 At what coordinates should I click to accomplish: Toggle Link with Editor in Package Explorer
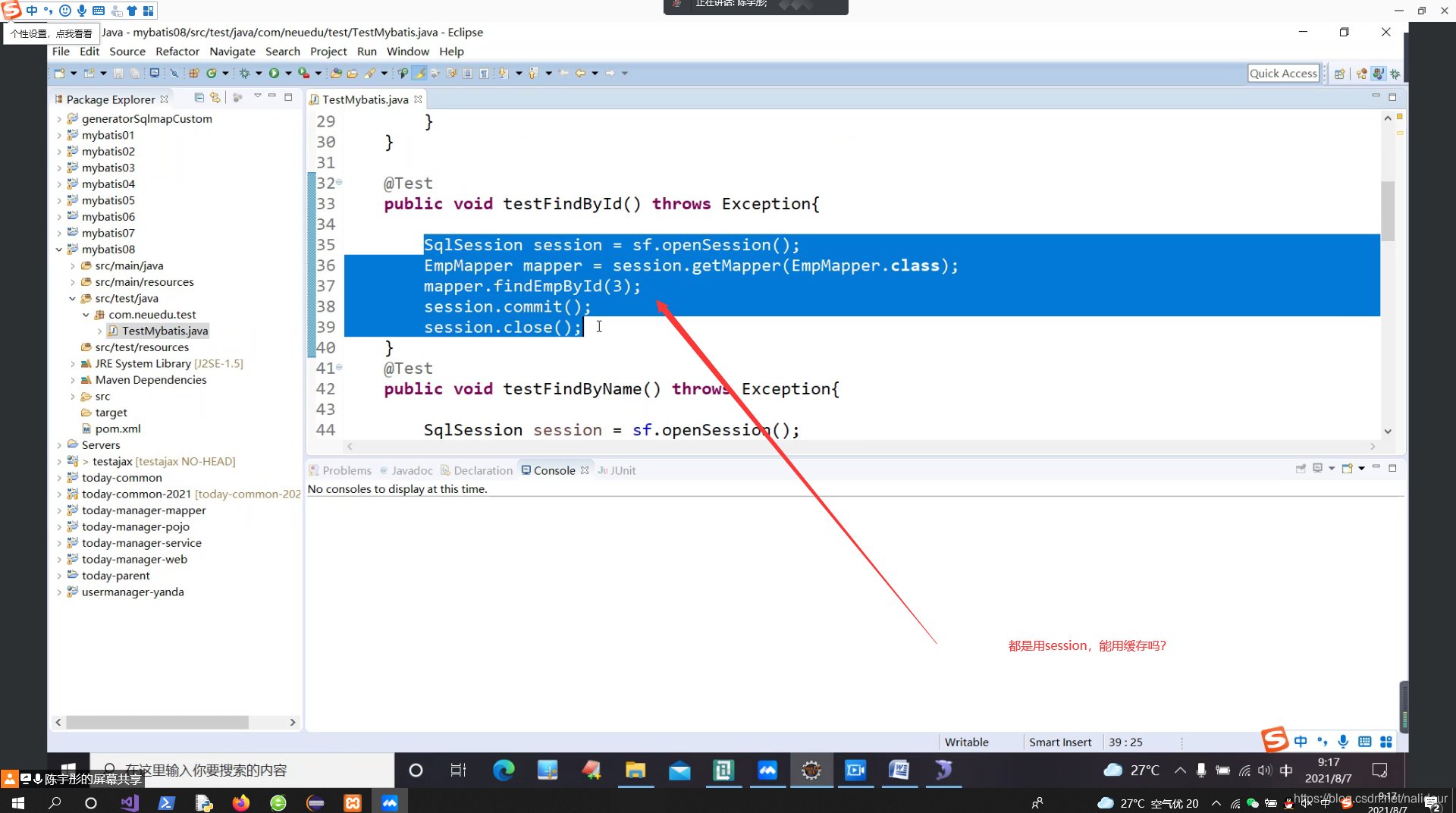coord(215,98)
